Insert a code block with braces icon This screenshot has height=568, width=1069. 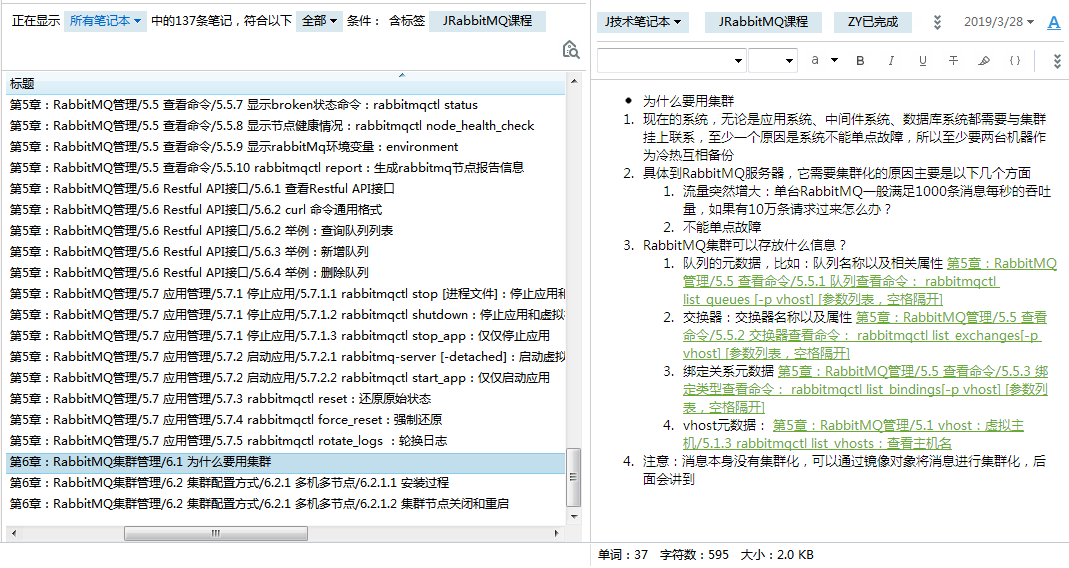1014,61
